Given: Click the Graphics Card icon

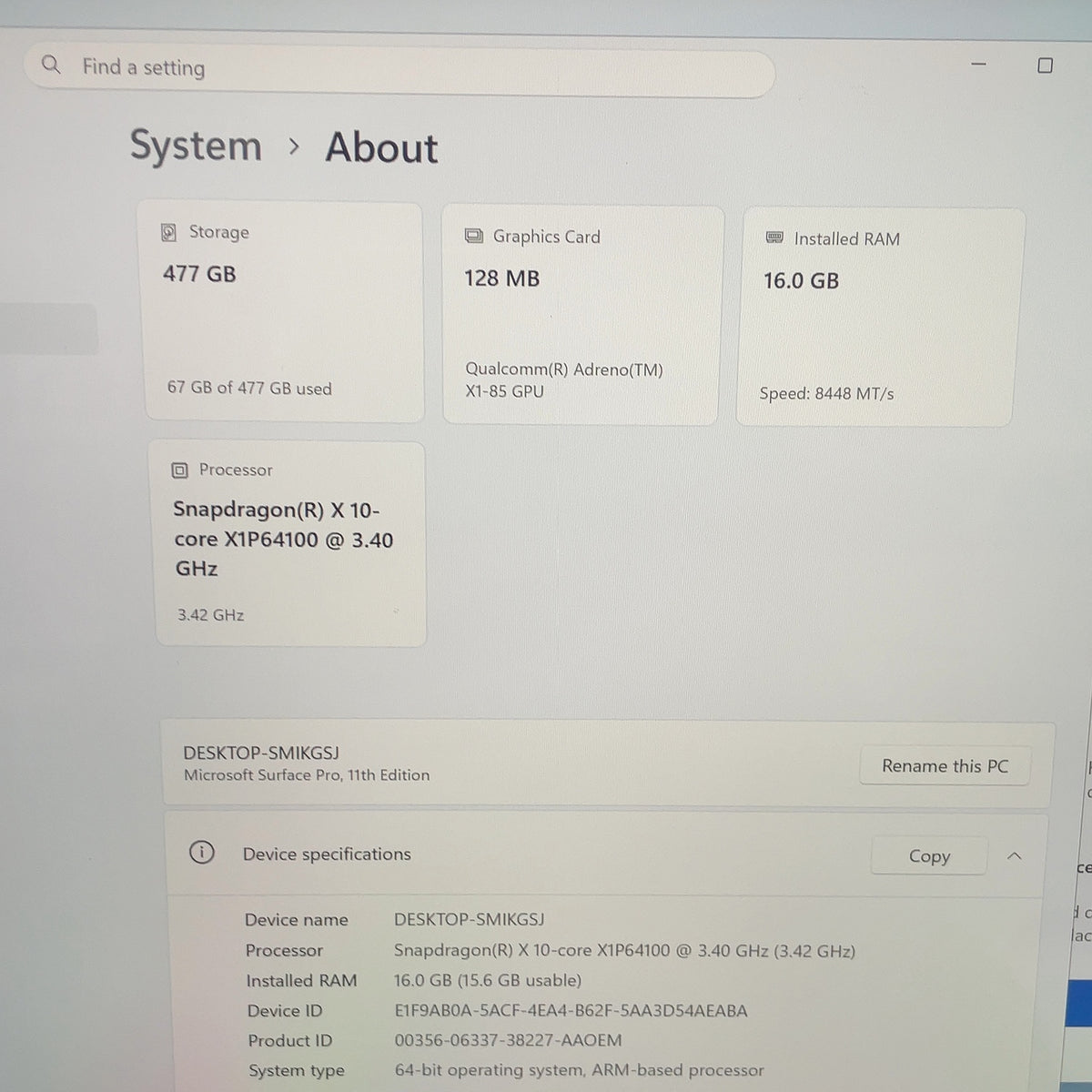Looking at the screenshot, I should 473,236.
